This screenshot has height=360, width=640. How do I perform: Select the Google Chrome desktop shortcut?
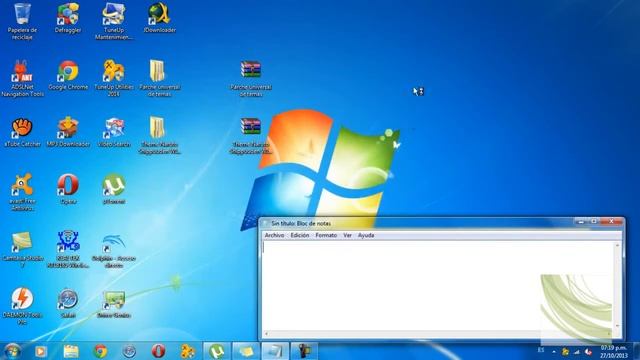coord(68,76)
